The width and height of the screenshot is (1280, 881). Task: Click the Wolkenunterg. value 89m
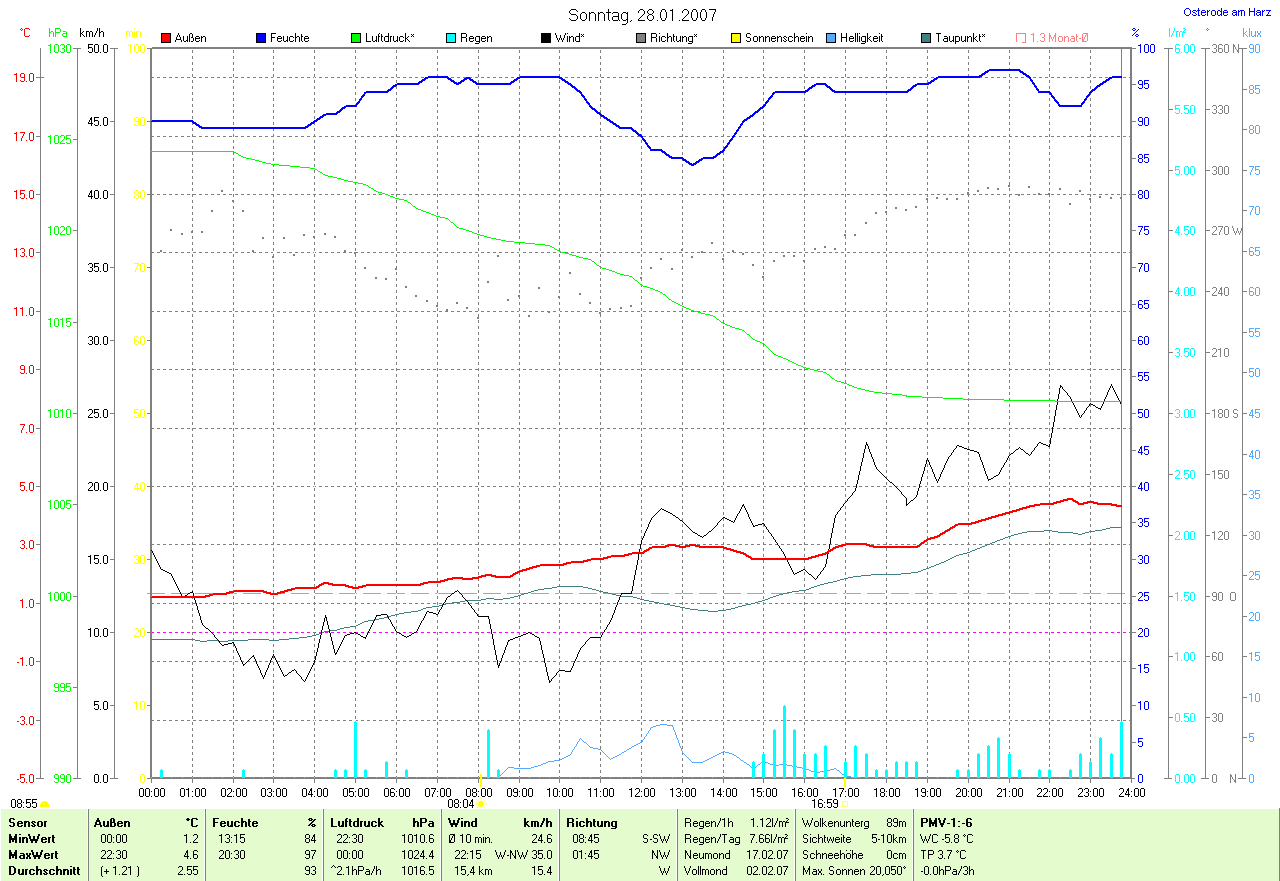pos(896,823)
